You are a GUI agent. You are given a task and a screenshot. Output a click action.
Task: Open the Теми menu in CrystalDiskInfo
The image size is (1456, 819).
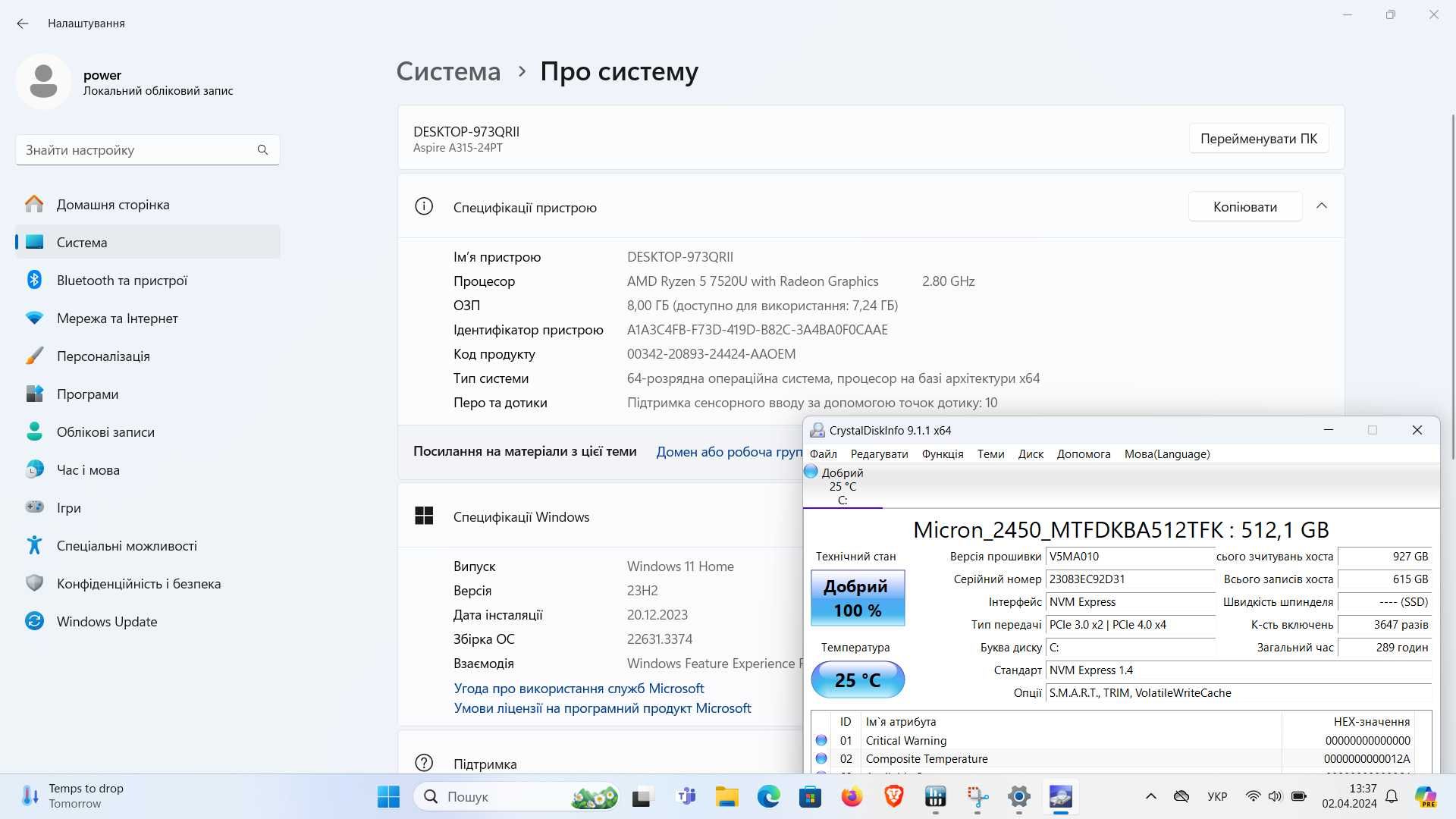click(x=990, y=453)
